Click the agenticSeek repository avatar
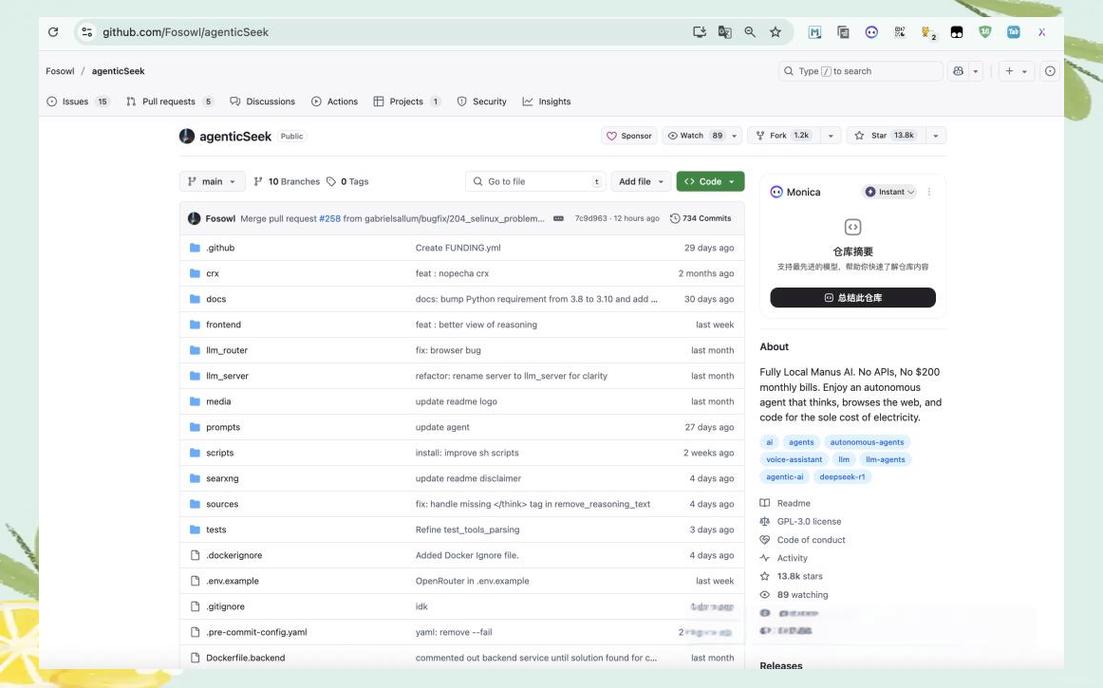Screen dimensions: 1103x688 tap(187, 136)
